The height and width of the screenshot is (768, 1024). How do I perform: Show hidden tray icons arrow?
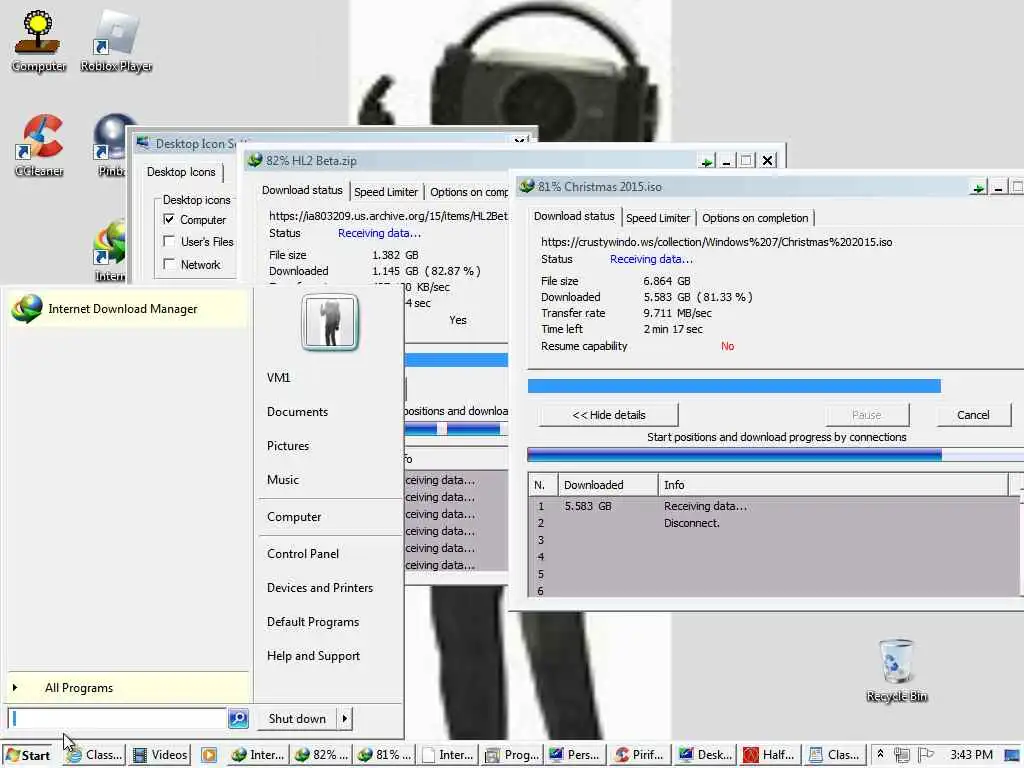[x=880, y=754]
